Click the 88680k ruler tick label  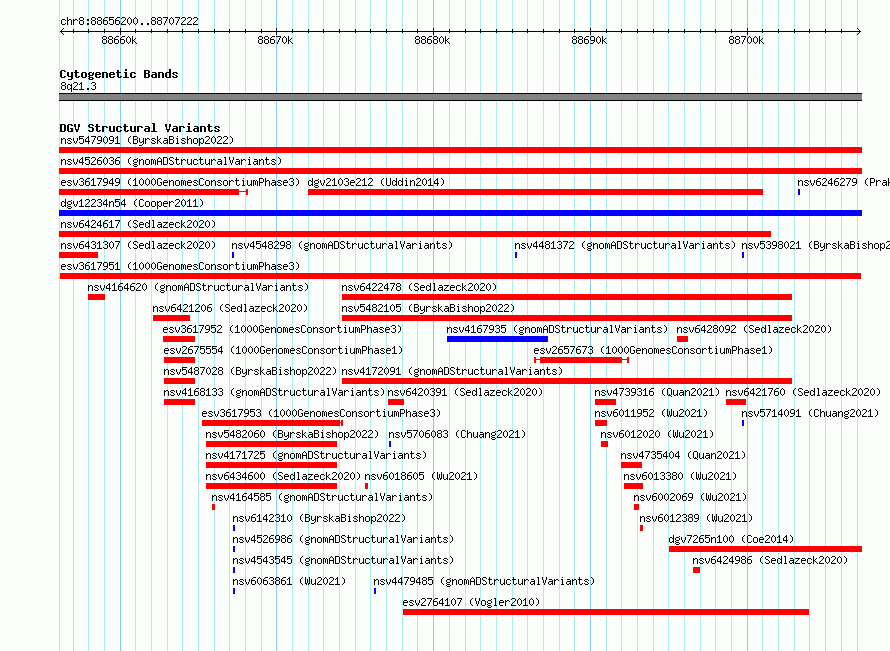pyautogui.click(x=432, y=40)
